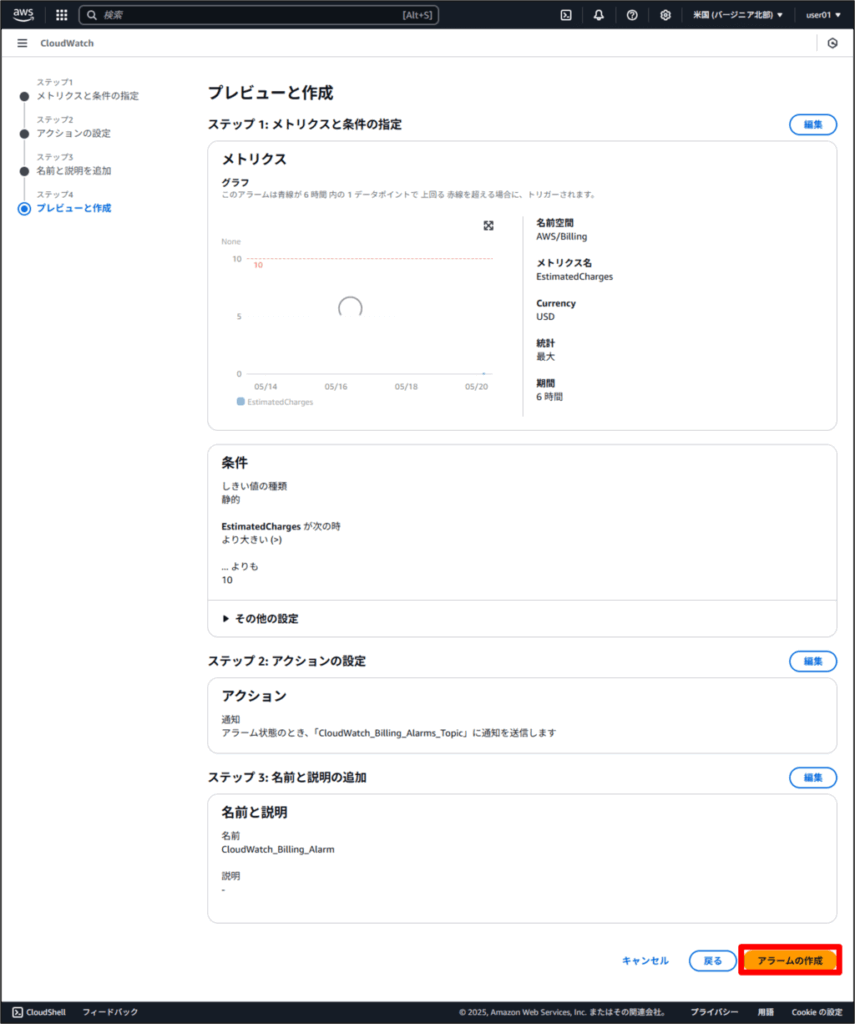The width and height of the screenshot is (855, 1024).
Task: Go to step 1 メトリクスと条件の指定
Action: point(87,96)
